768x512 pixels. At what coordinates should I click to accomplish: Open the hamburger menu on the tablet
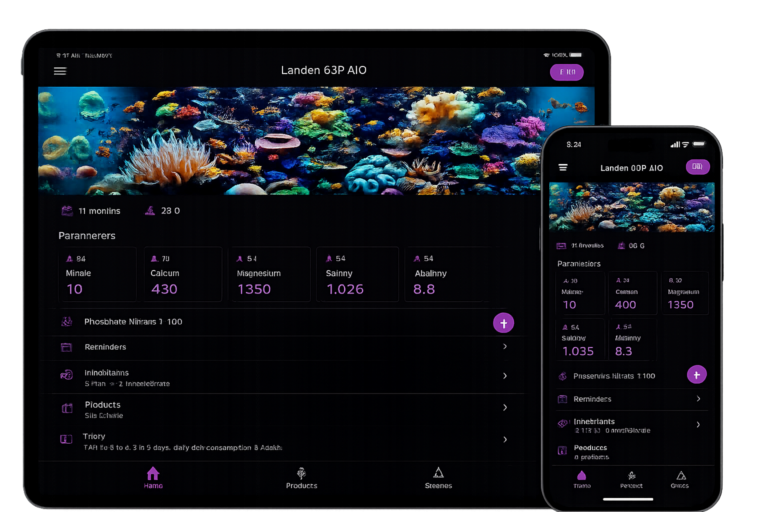[60, 72]
